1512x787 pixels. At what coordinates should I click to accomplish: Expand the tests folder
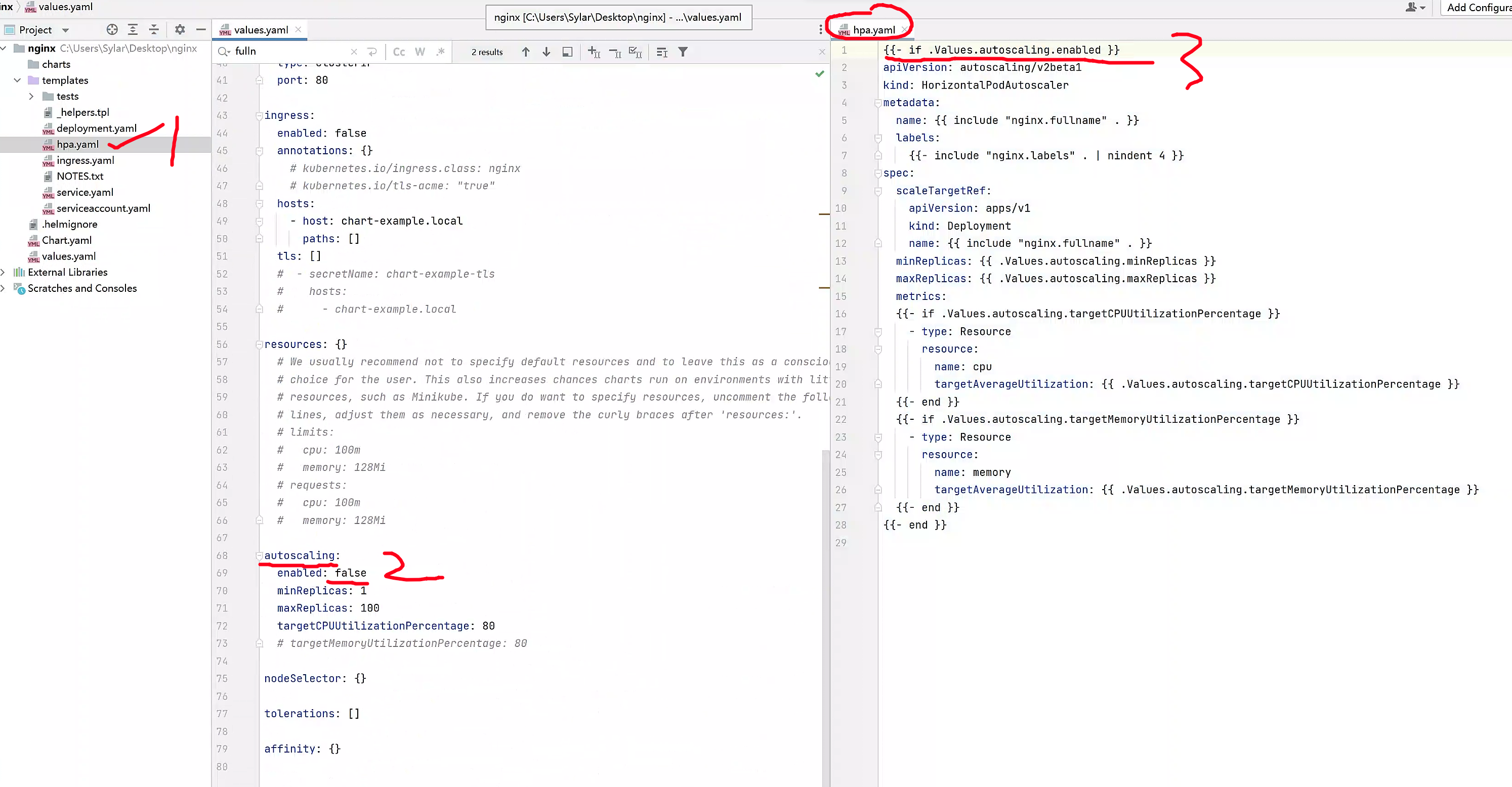(31, 96)
